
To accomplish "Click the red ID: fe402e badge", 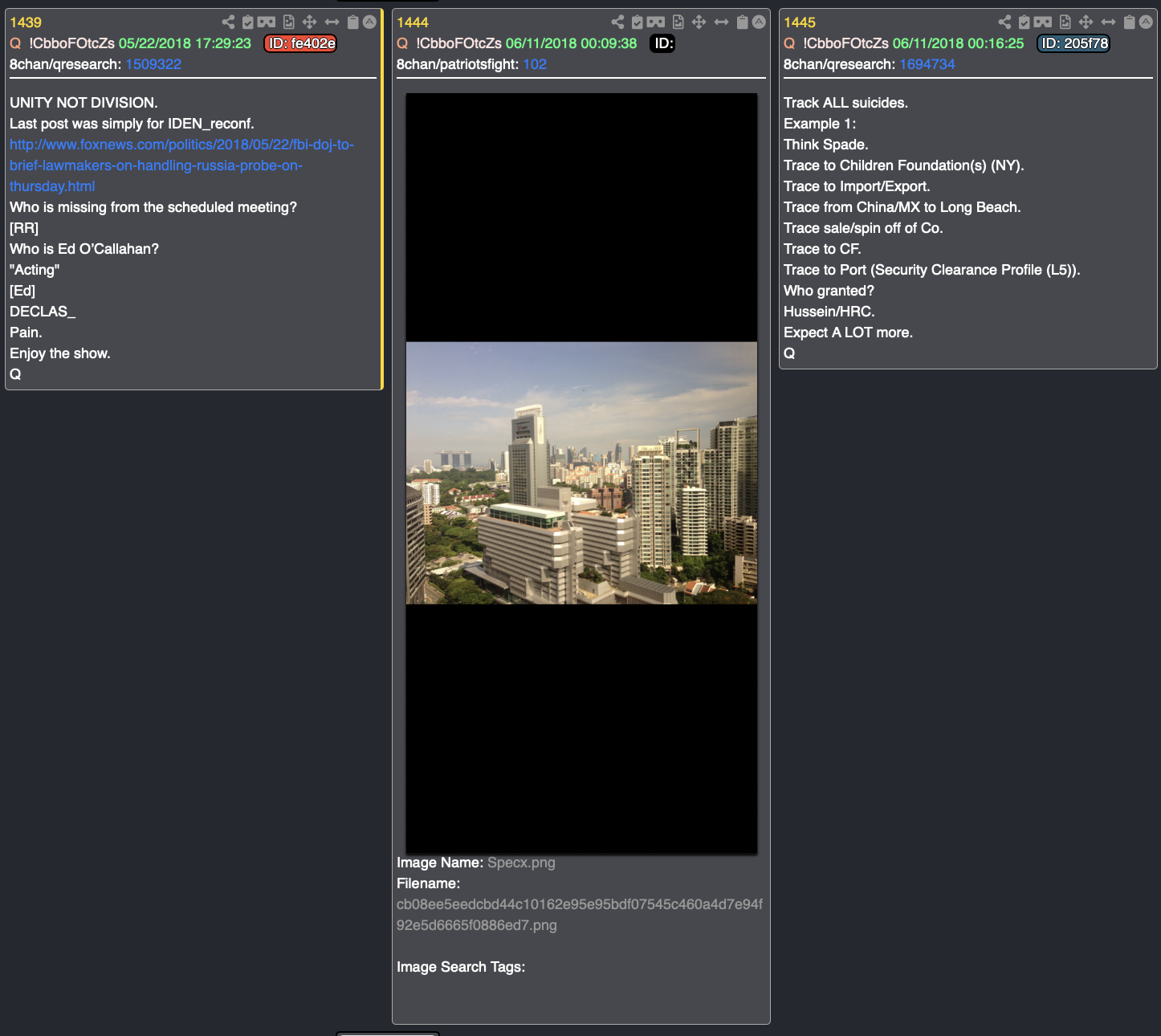I will point(300,43).
